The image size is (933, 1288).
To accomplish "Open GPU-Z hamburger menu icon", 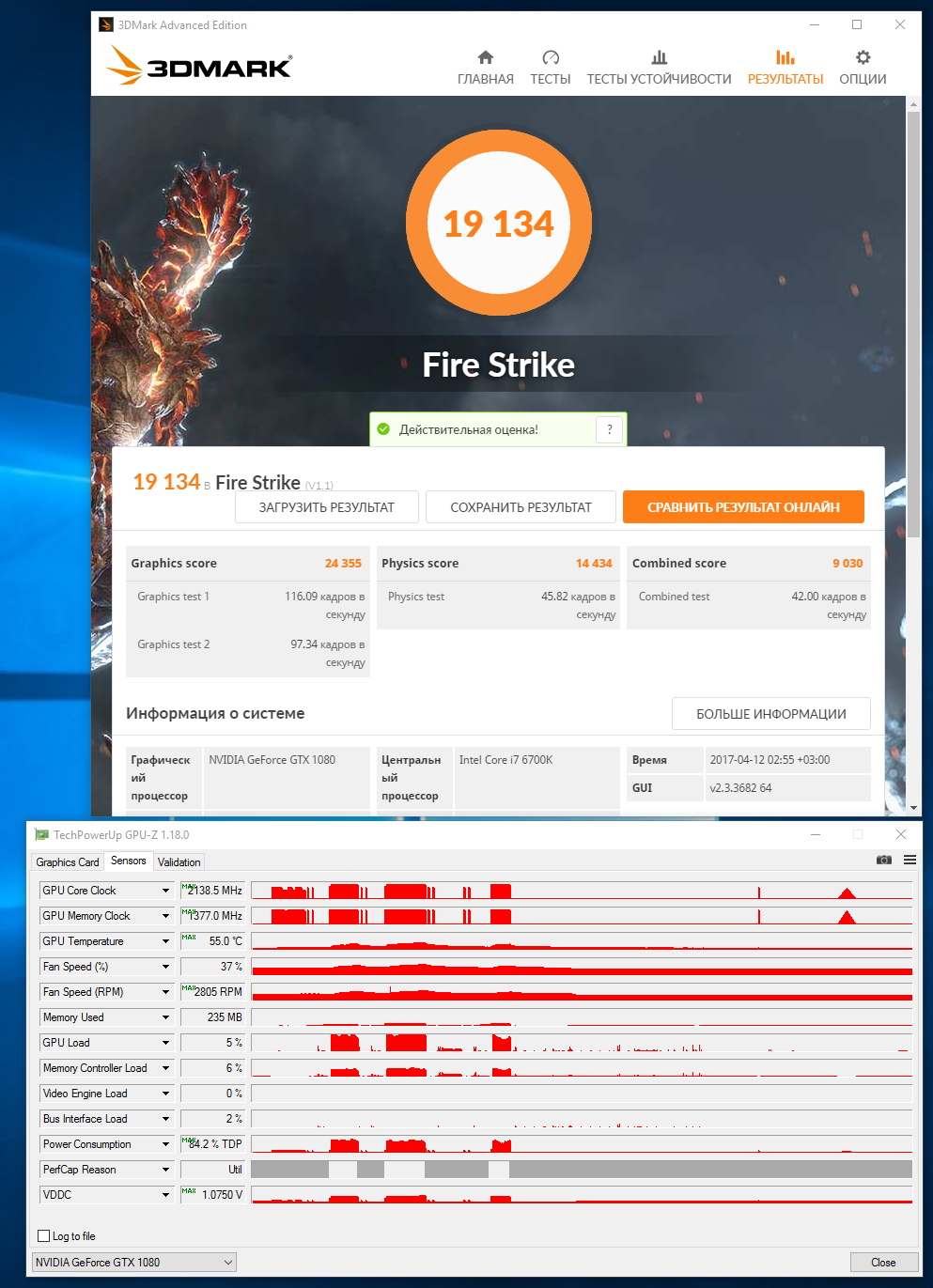I will point(910,860).
